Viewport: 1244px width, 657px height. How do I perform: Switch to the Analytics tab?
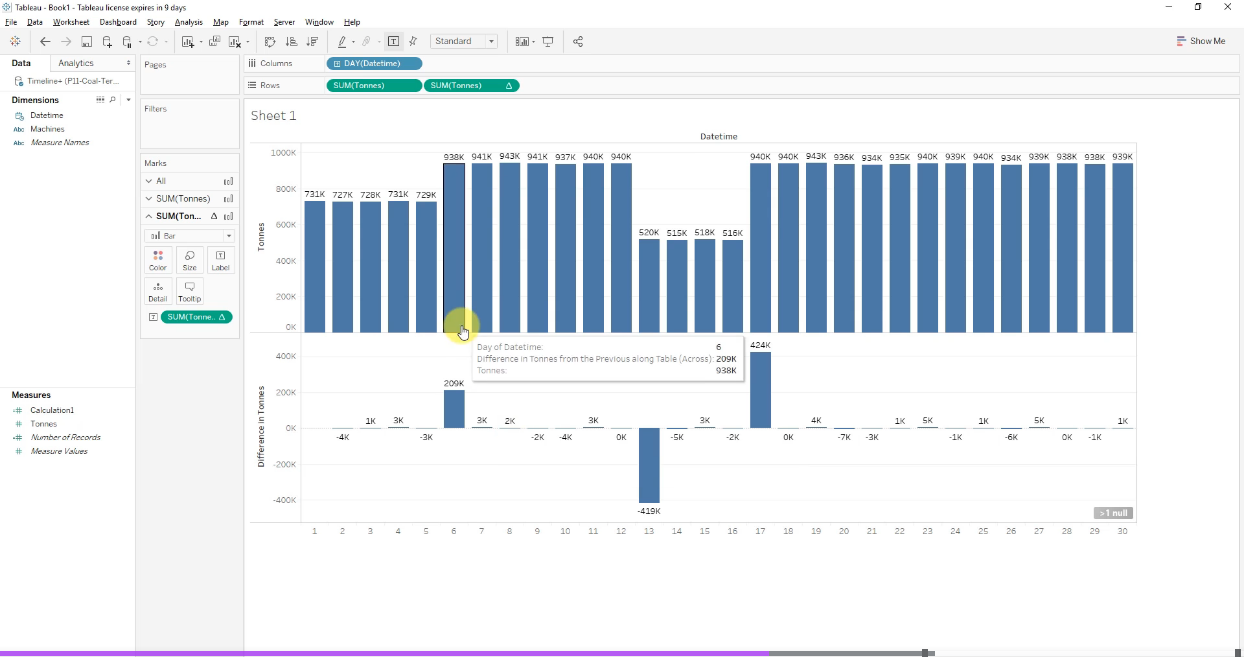76,63
